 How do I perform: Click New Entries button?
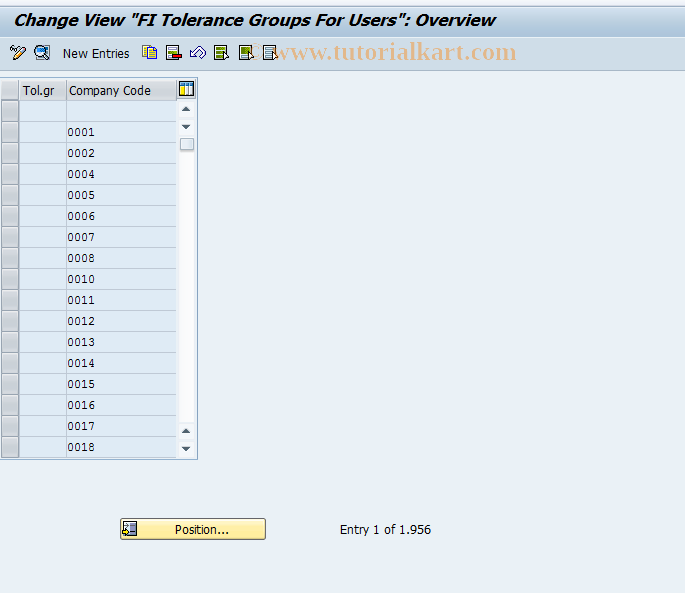[96, 53]
